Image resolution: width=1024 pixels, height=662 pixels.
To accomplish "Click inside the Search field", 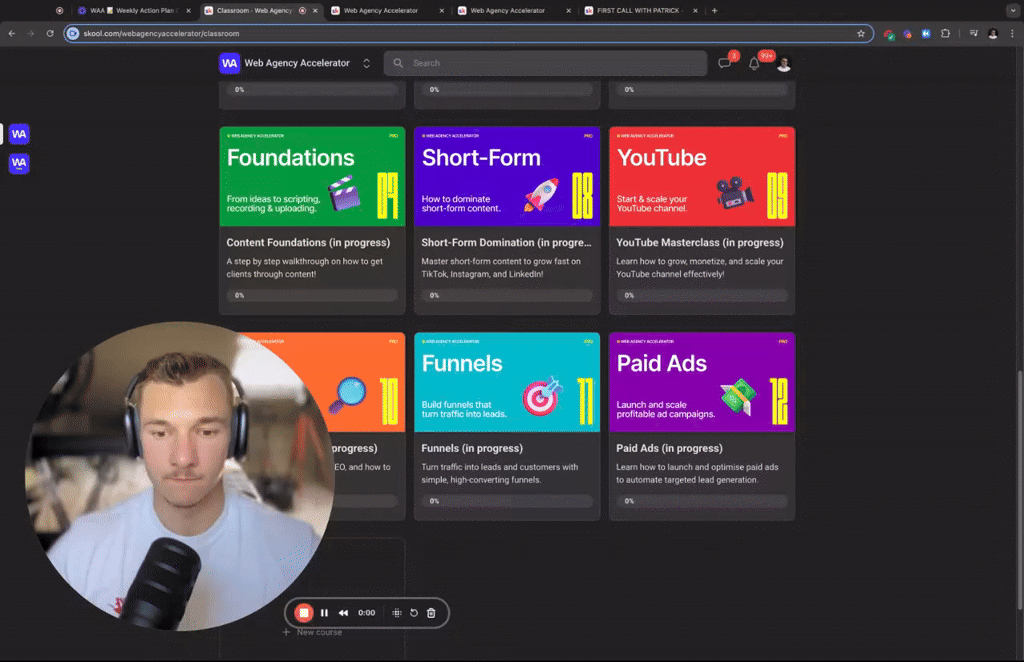I will coord(545,63).
